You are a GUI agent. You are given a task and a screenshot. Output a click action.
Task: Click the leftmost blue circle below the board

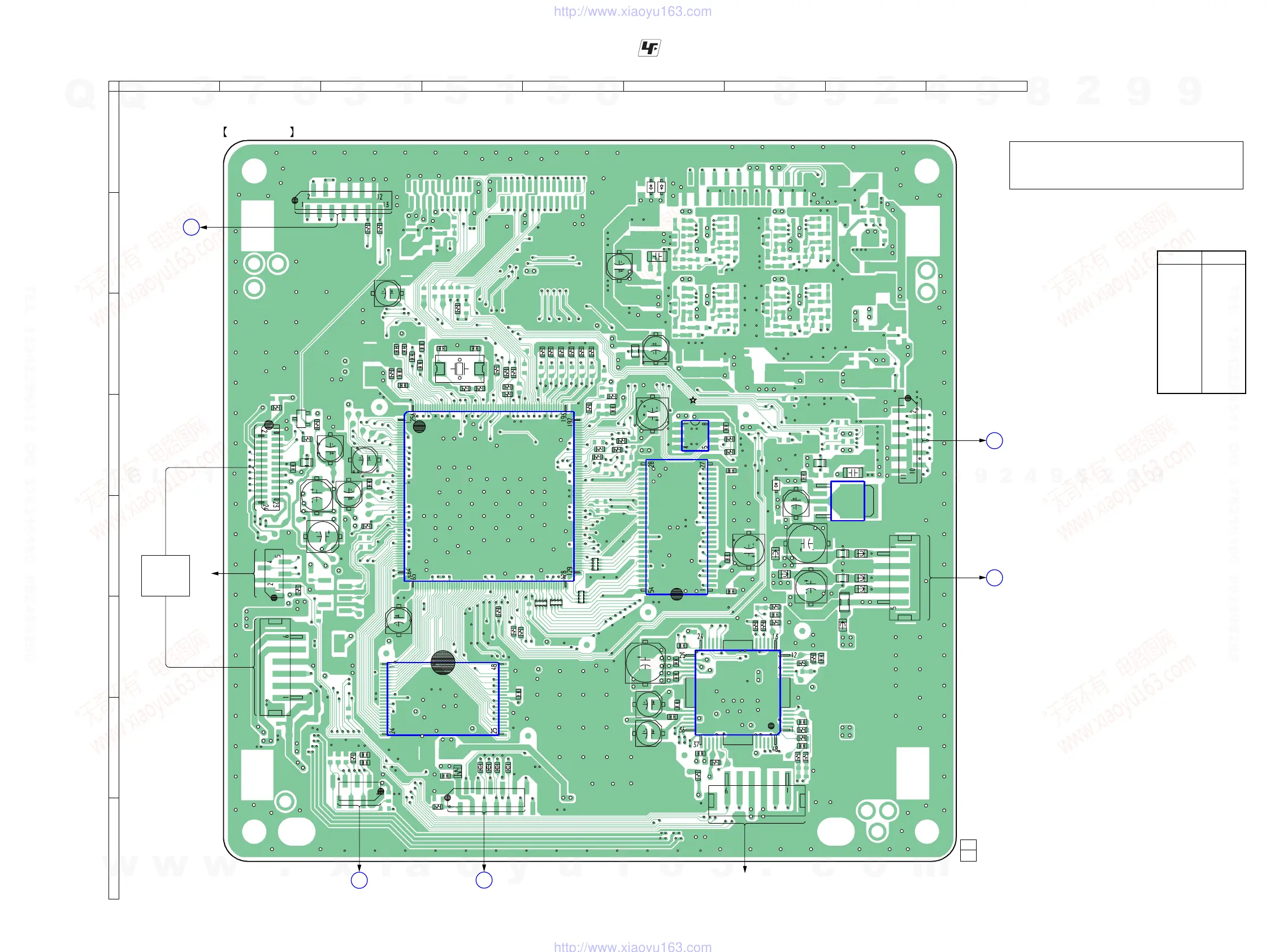pyautogui.click(x=359, y=880)
